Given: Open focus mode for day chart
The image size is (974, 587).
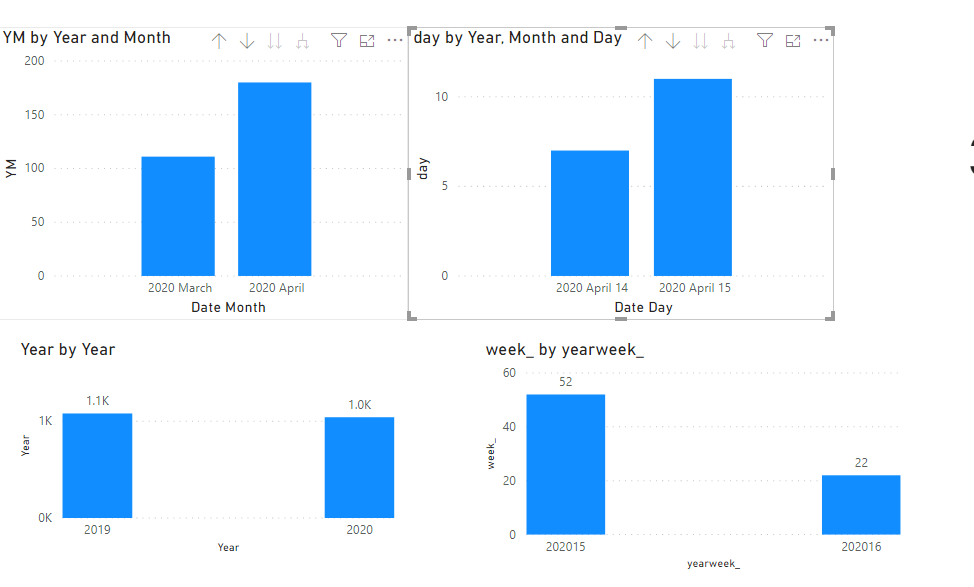Looking at the screenshot, I should click(x=793, y=41).
